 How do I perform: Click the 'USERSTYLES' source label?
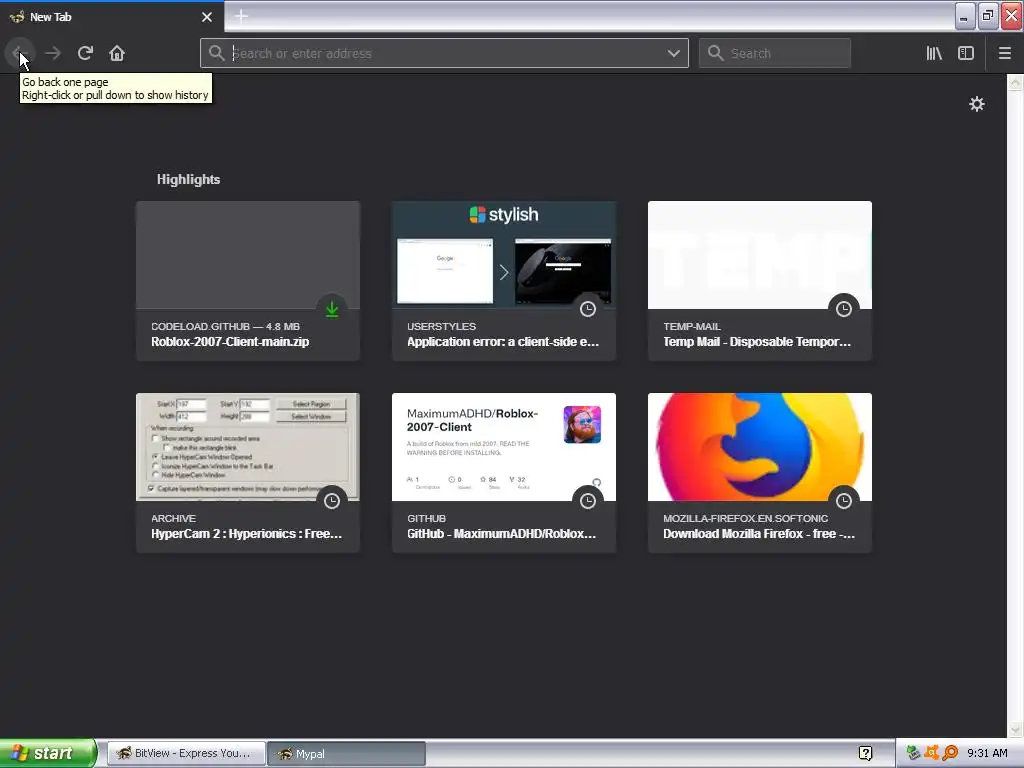pos(441,326)
